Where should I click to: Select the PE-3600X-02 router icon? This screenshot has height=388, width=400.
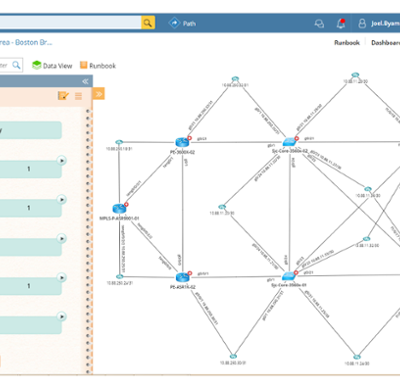(182, 142)
